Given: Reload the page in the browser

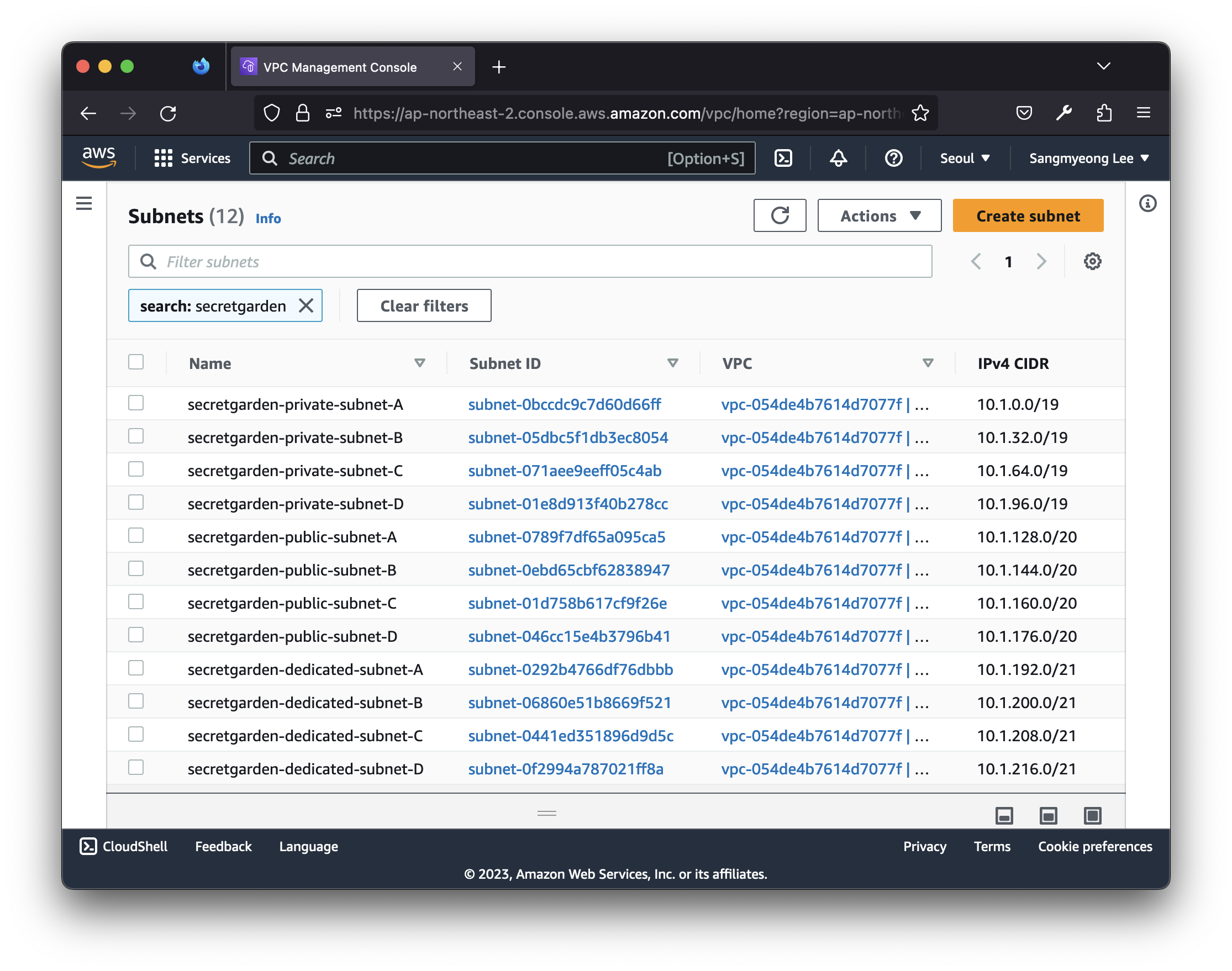Looking at the screenshot, I should (169, 113).
